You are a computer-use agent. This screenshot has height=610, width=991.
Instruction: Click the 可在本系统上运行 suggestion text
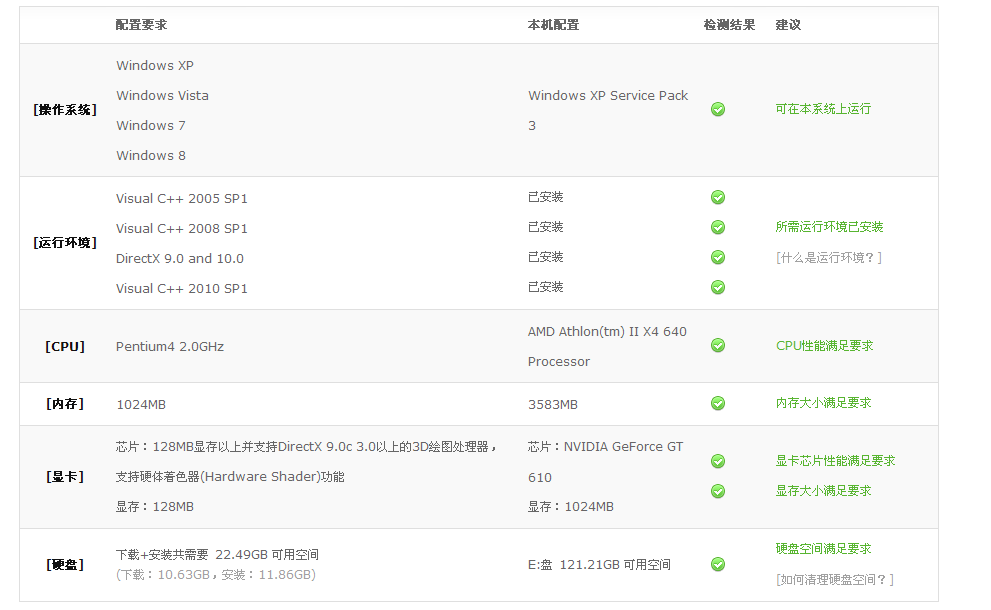[x=823, y=109]
